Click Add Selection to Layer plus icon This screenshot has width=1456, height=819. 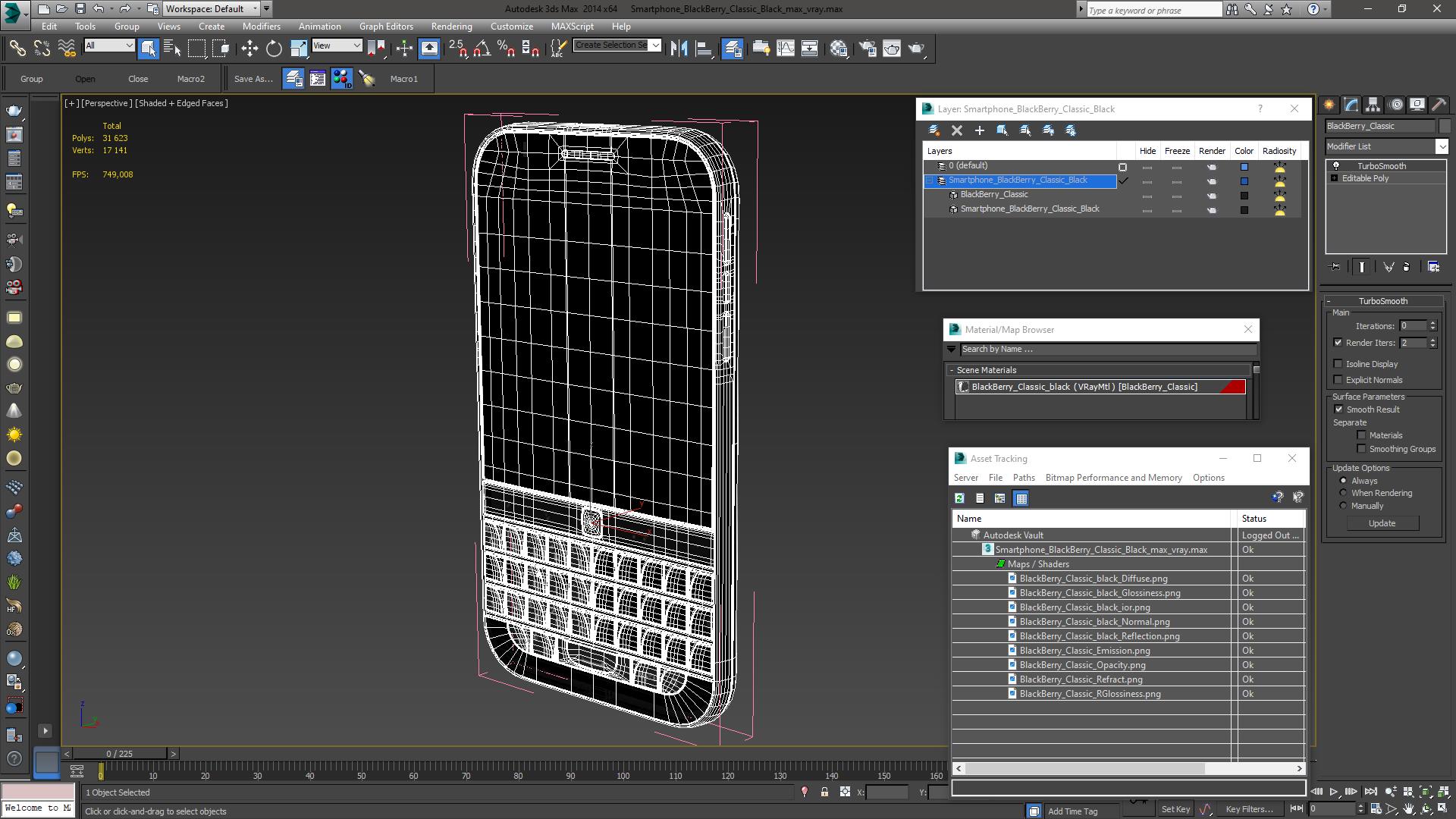[x=980, y=130]
